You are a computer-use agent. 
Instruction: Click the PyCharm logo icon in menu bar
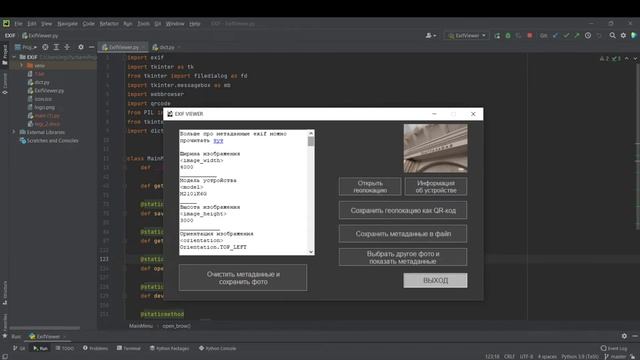[x=6, y=23]
